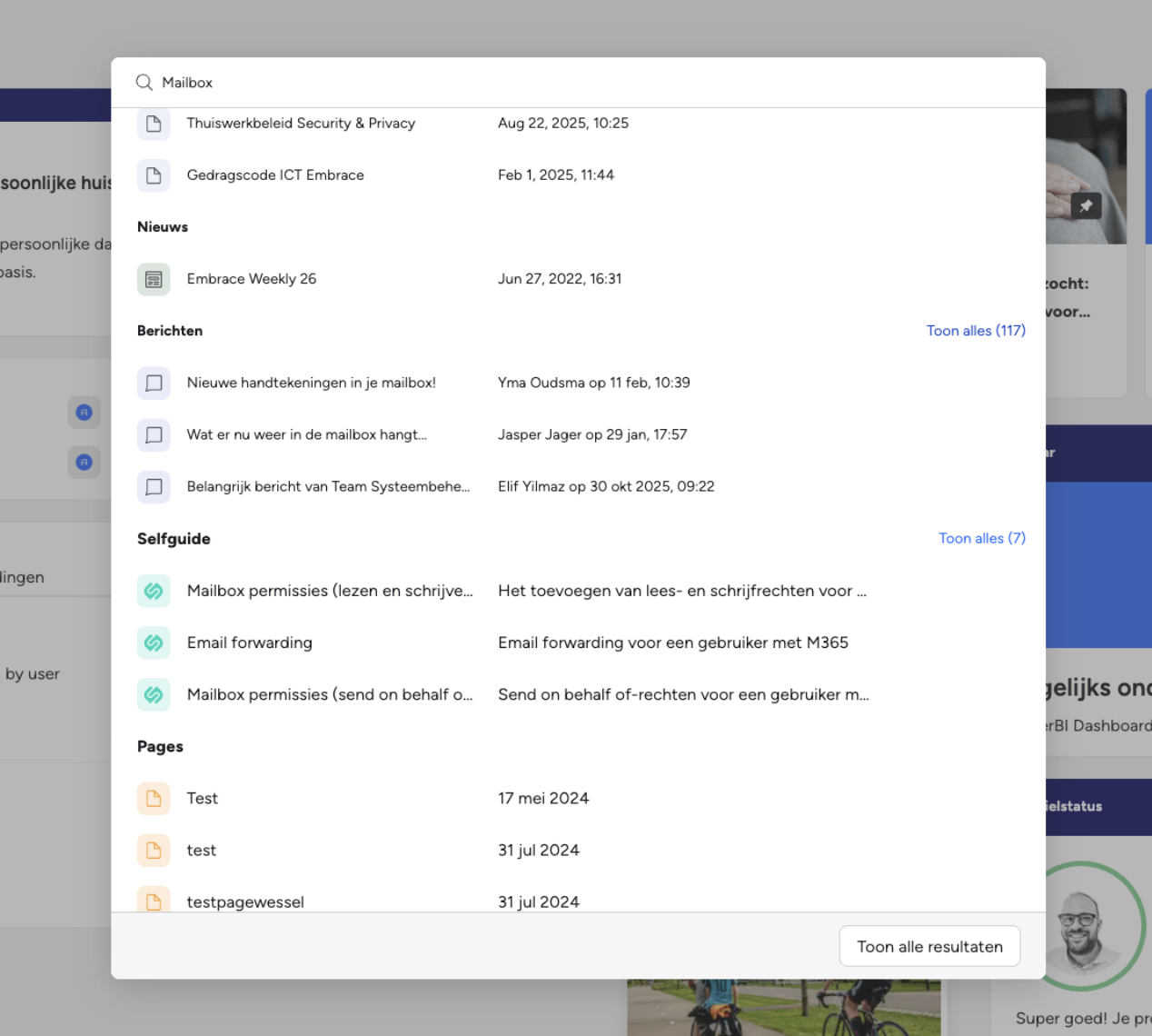Show all 7 Selfguide results
This screenshot has height=1036, width=1152.
pyautogui.click(x=982, y=538)
